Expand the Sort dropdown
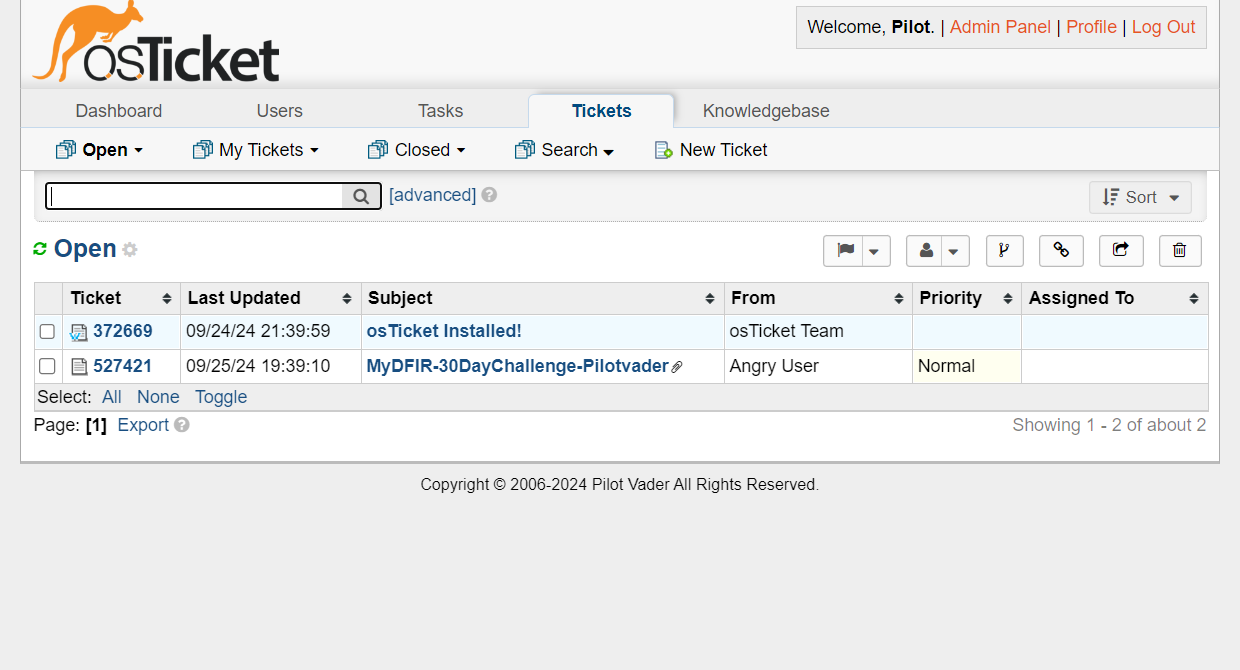Screen dimensions: 1240x670 tap(1140, 198)
